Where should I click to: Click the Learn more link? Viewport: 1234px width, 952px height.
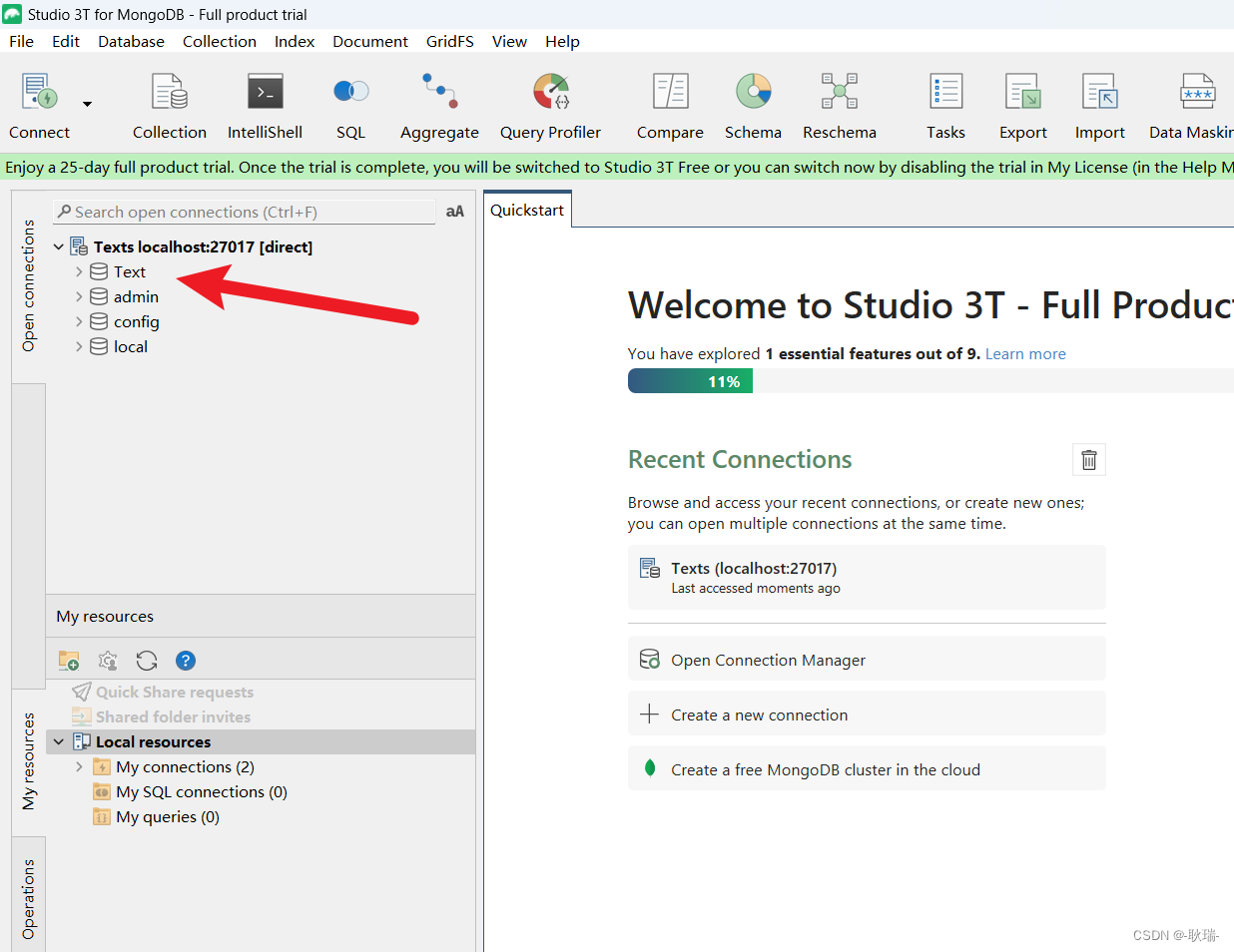pos(1025,353)
